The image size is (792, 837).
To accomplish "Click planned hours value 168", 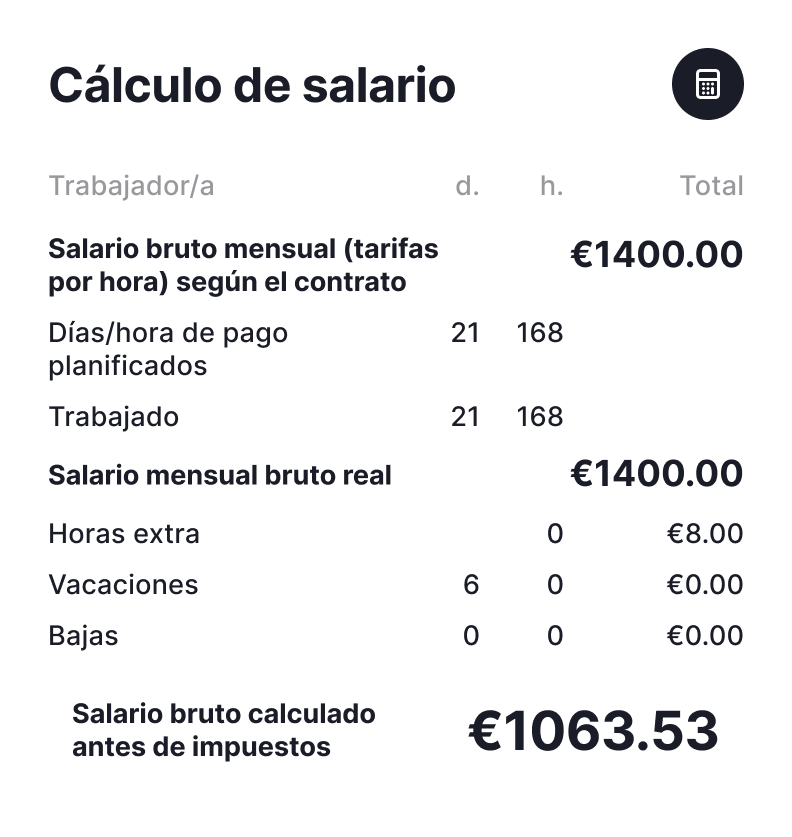I will (x=540, y=333).
